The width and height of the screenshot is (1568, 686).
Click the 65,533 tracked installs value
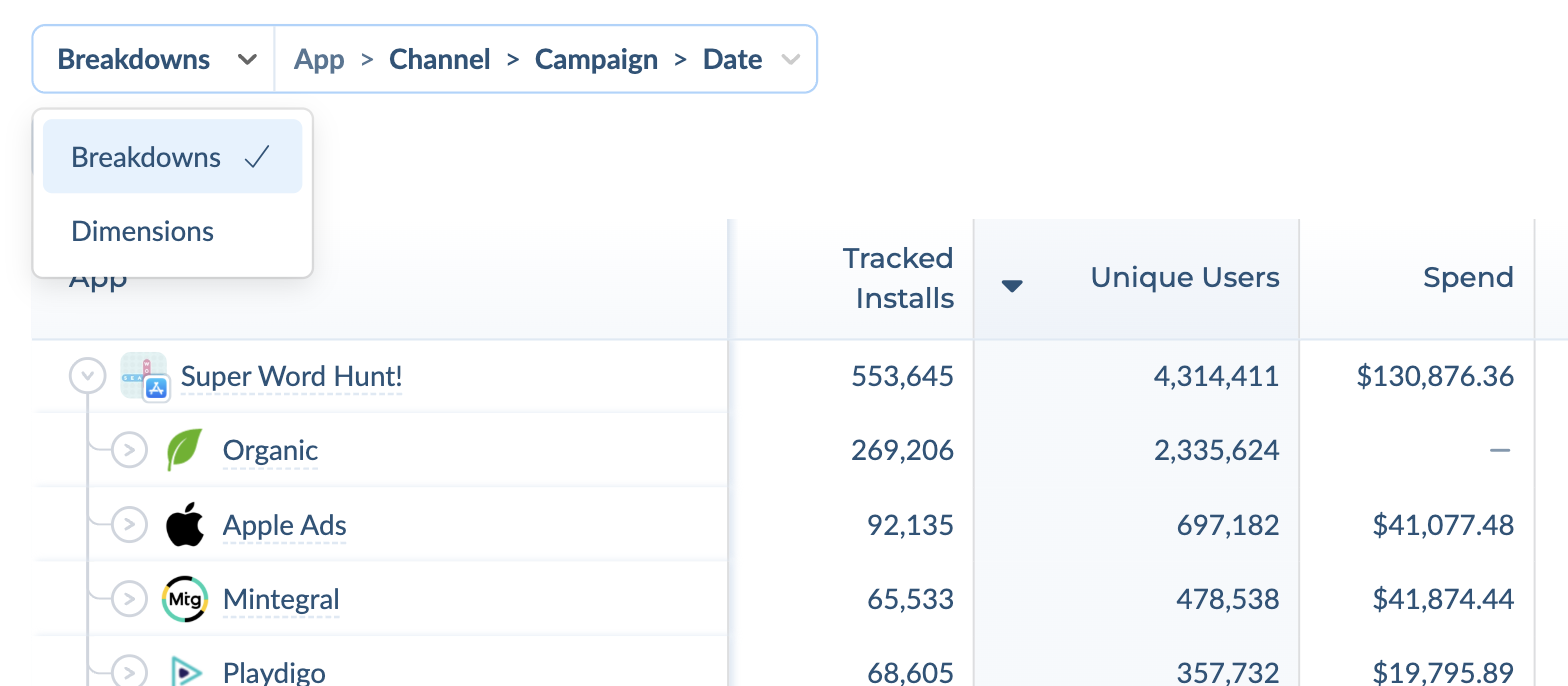coord(910,598)
